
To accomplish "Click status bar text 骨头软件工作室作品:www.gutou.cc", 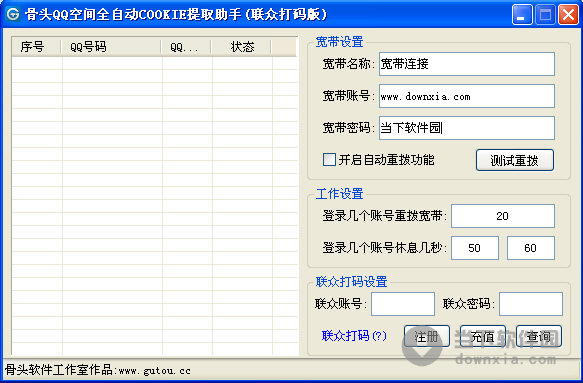I will click(x=98, y=370).
